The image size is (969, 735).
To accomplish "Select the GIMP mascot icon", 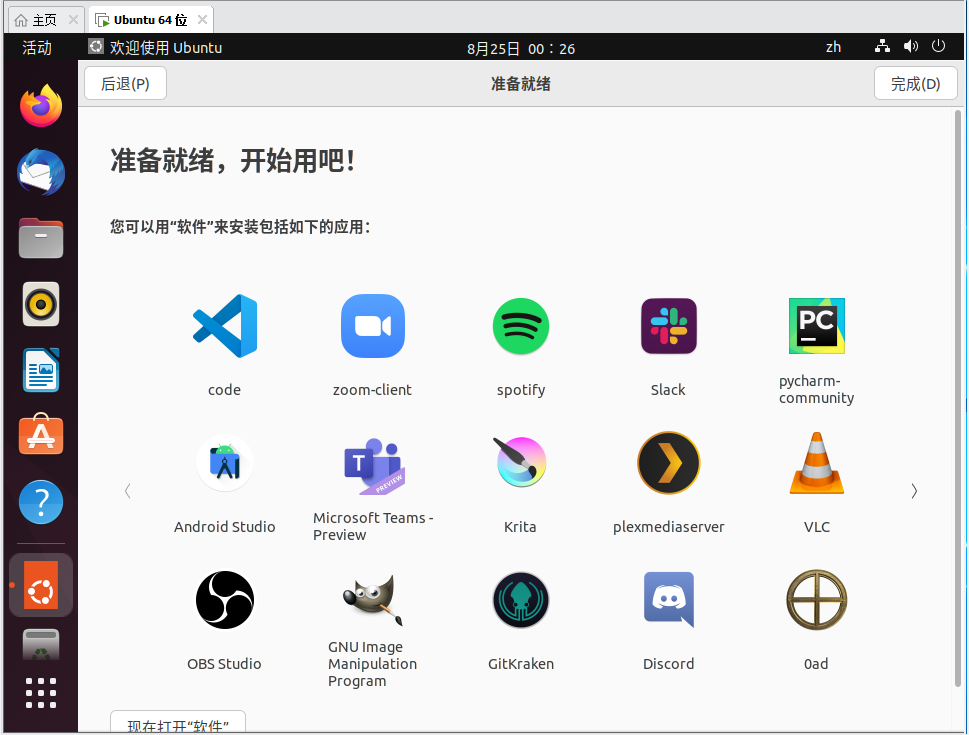I will click(373, 600).
